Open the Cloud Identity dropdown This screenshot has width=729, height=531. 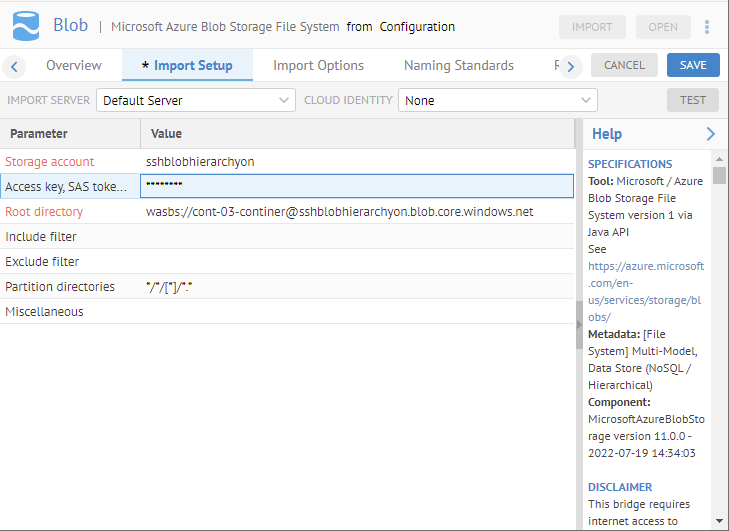(x=497, y=100)
